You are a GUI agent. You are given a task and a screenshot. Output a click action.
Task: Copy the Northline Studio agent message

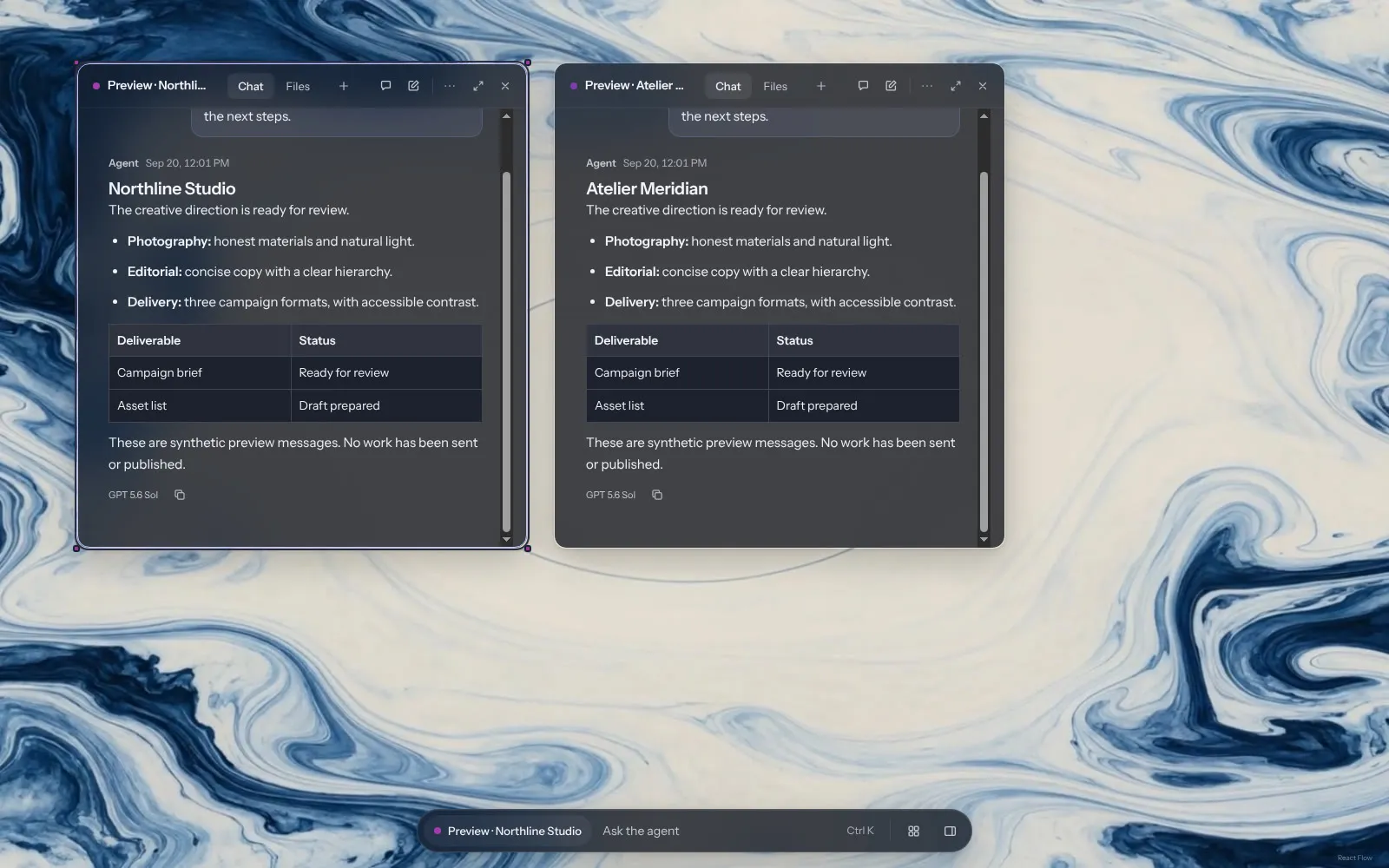180,495
